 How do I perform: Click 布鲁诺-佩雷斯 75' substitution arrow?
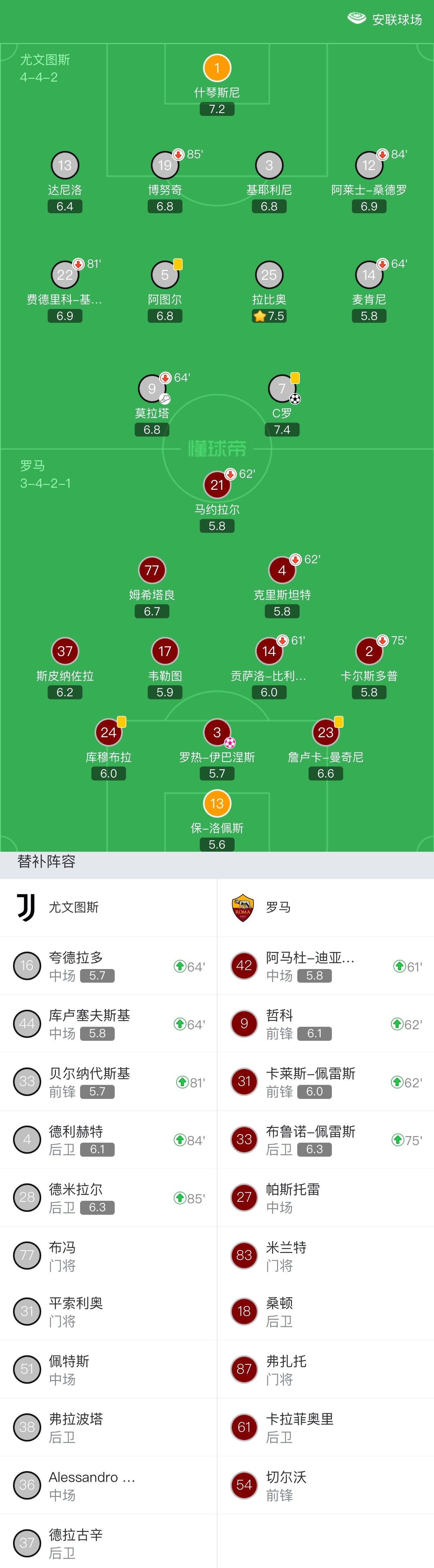coord(398,1140)
